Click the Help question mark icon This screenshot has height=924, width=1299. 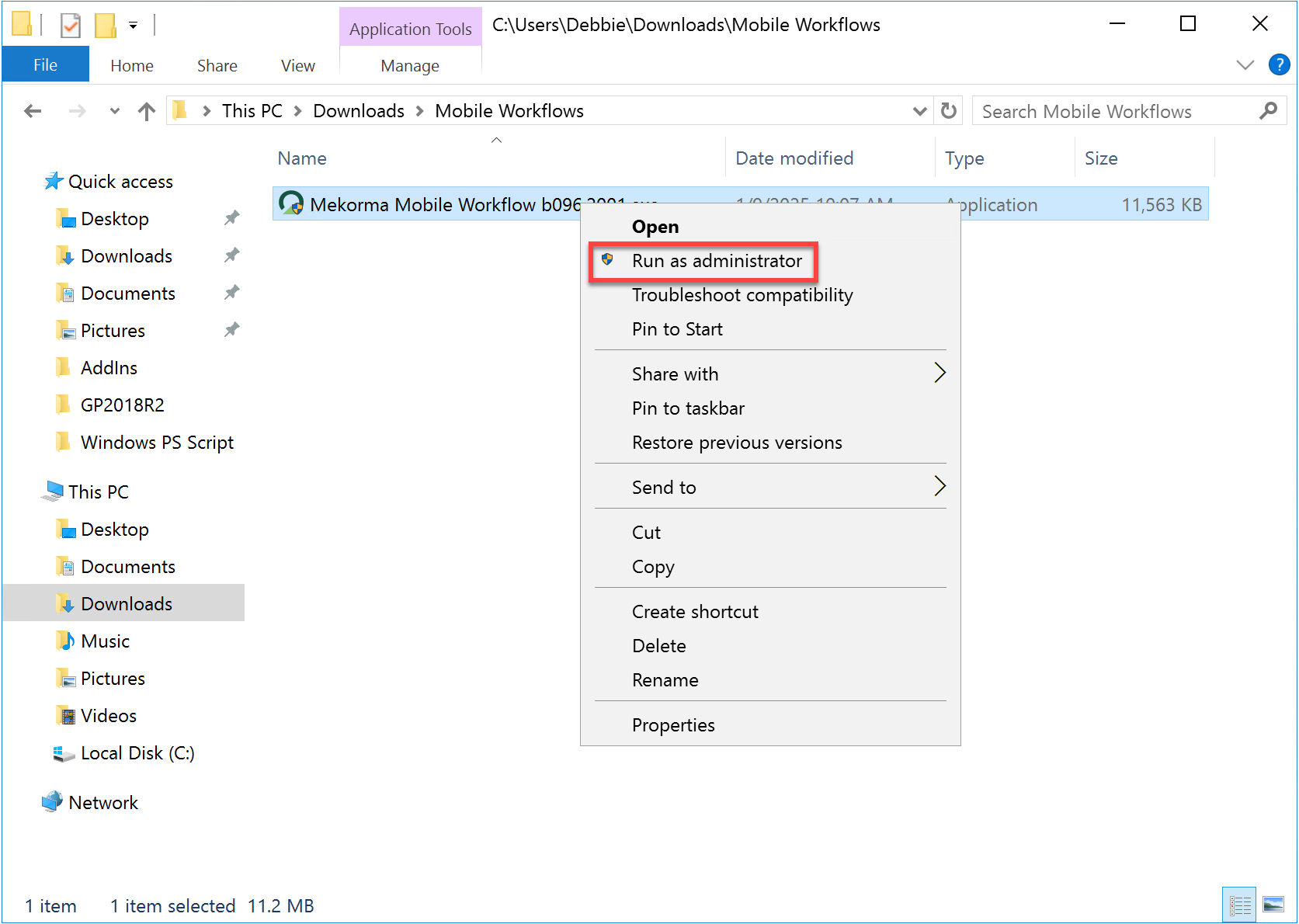point(1279,64)
